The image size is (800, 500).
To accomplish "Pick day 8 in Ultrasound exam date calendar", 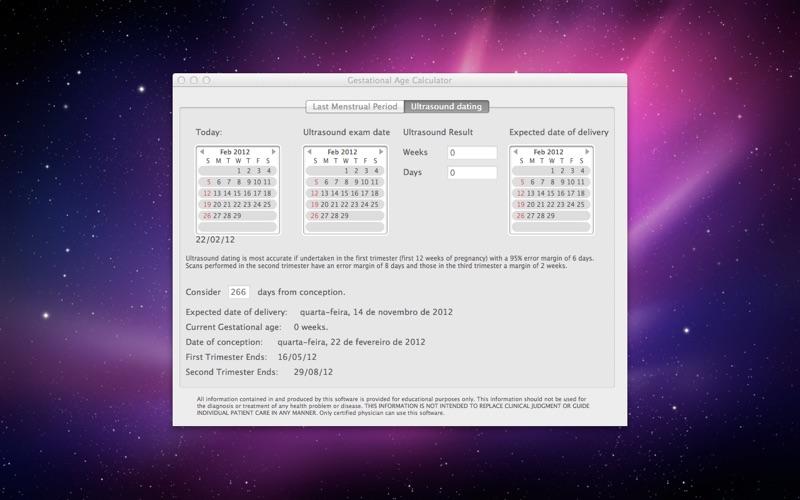I will click(x=345, y=182).
